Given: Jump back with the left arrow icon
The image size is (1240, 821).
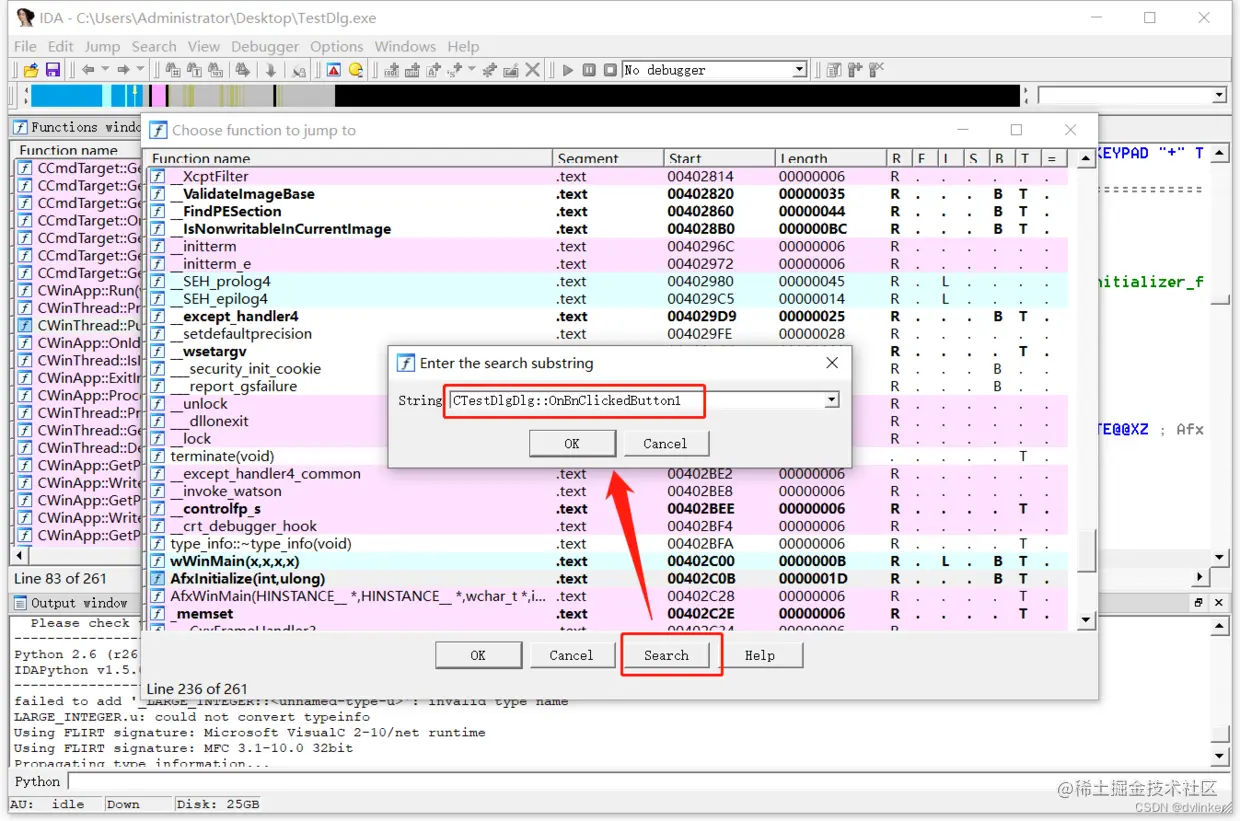Looking at the screenshot, I should 88,70.
